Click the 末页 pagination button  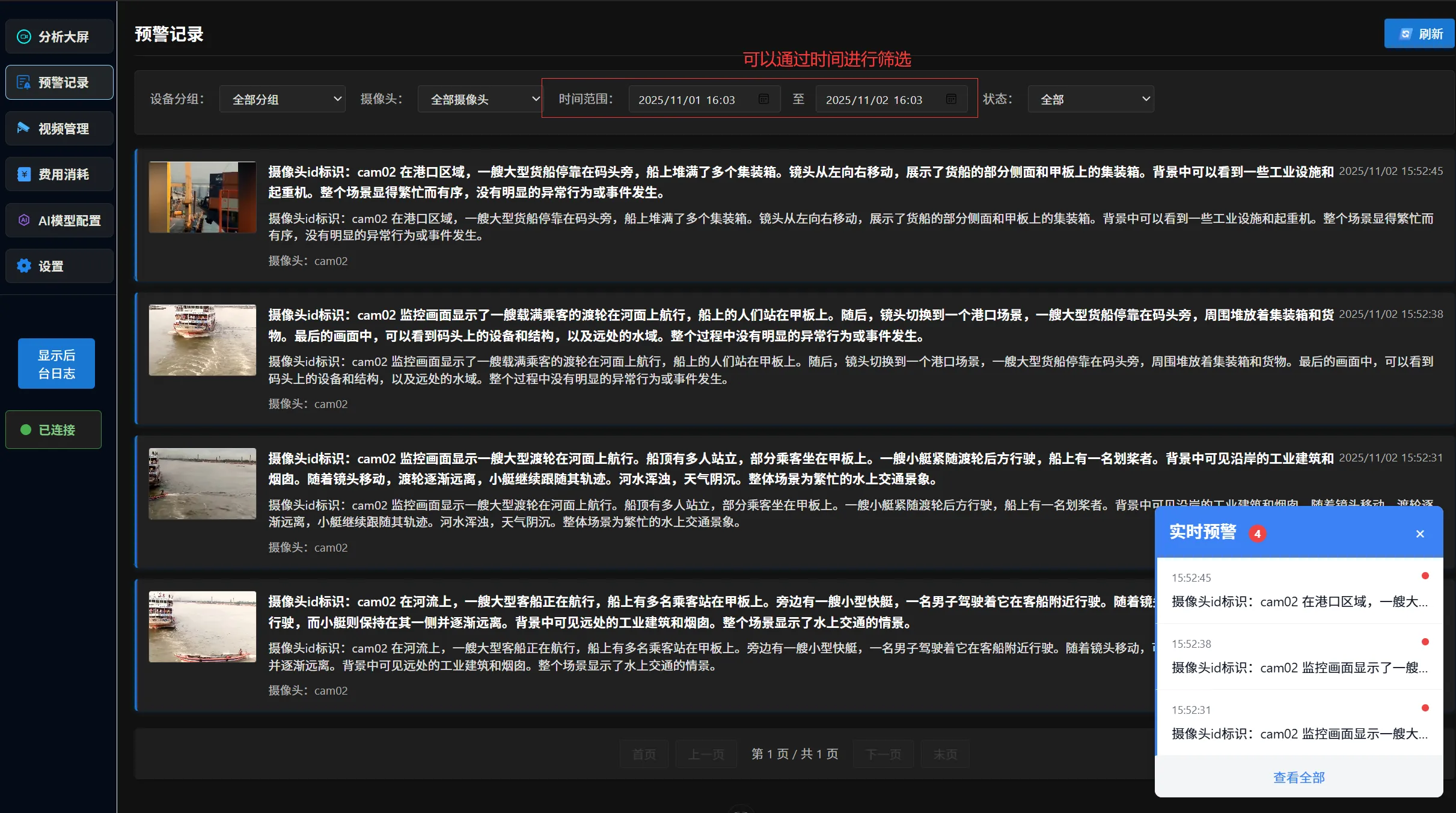pos(944,754)
